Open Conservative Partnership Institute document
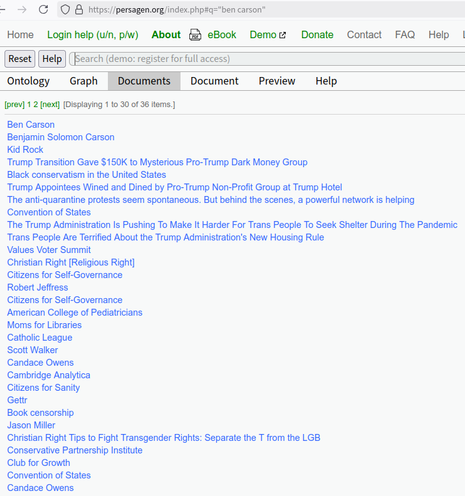 point(75,450)
